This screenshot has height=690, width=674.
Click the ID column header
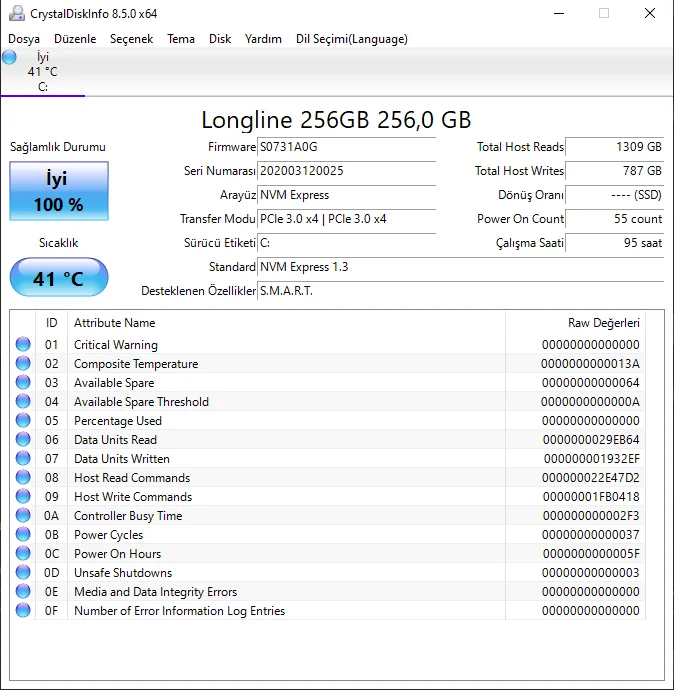coord(51,323)
